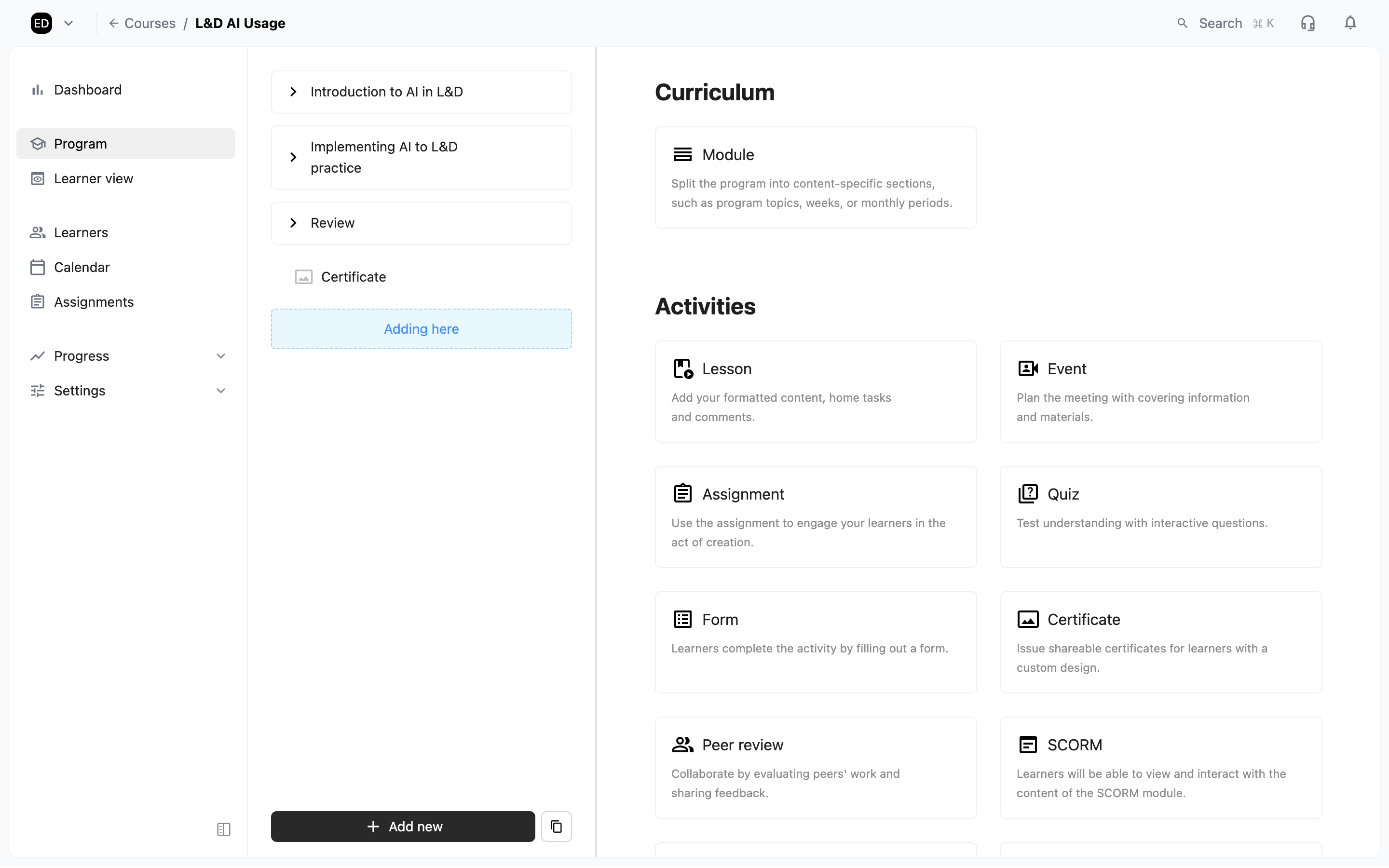Image resolution: width=1389 pixels, height=868 pixels.
Task: Toggle the Program sidebar entry
Action: (81, 144)
